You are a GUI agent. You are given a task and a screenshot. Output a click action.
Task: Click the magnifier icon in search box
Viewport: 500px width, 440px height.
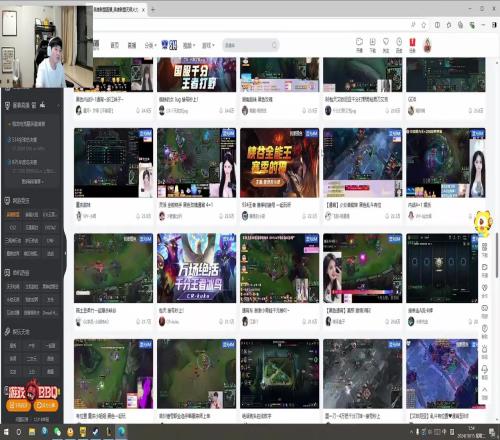274,45
